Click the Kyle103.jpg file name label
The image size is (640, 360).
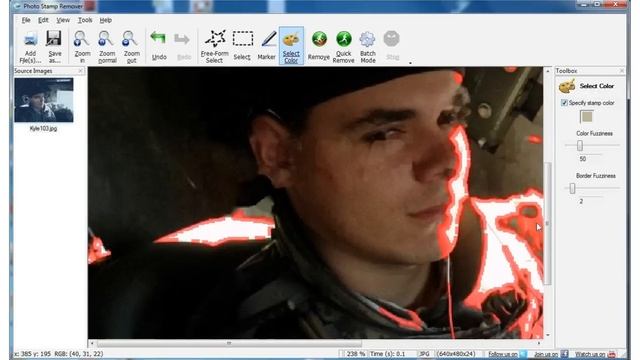[43, 128]
